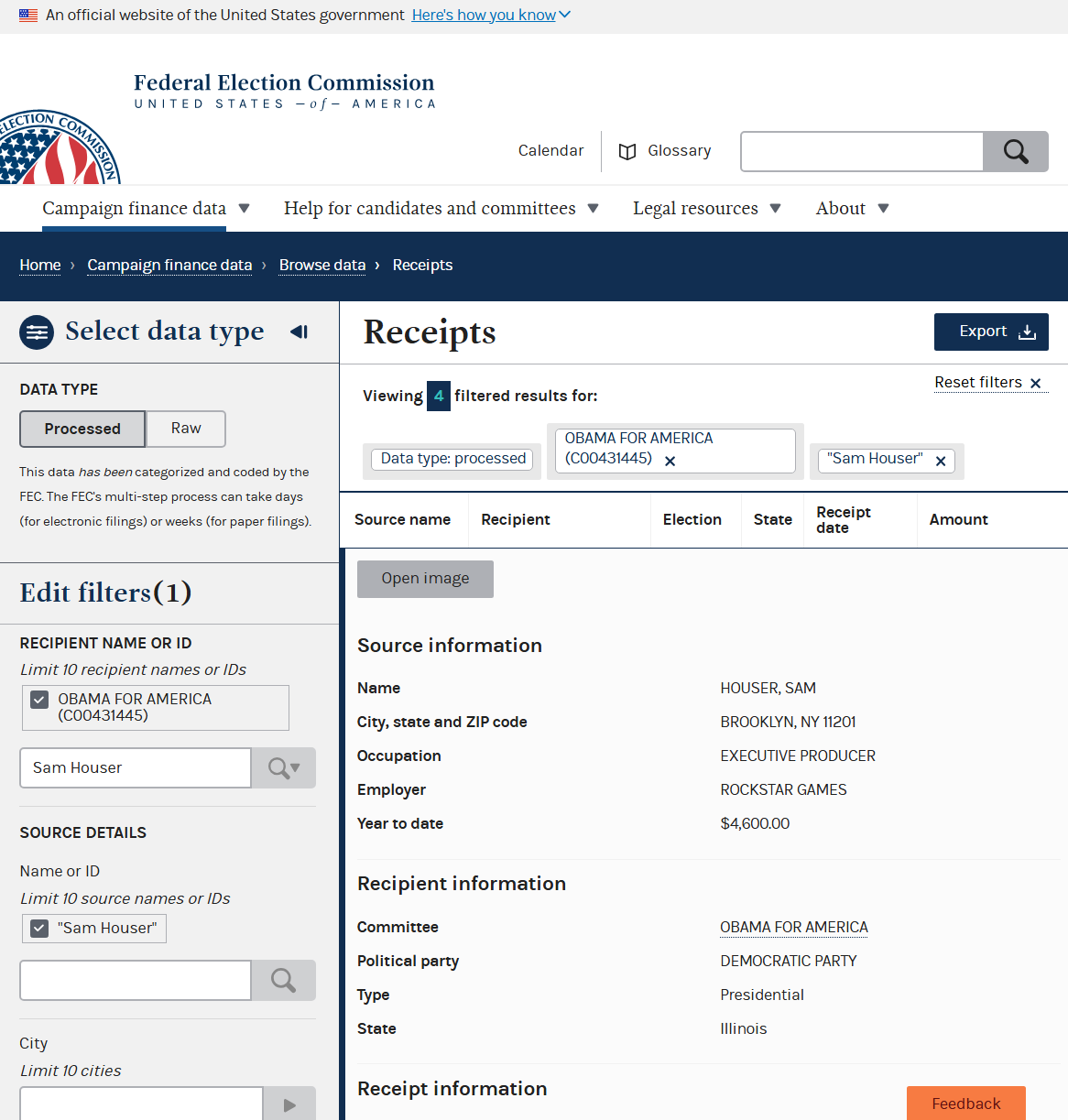Image resolution: width=1068 pixels, height=1120 pixels.
Task: Open the Campaign finance data menu
Action: (x=135, y=208)
